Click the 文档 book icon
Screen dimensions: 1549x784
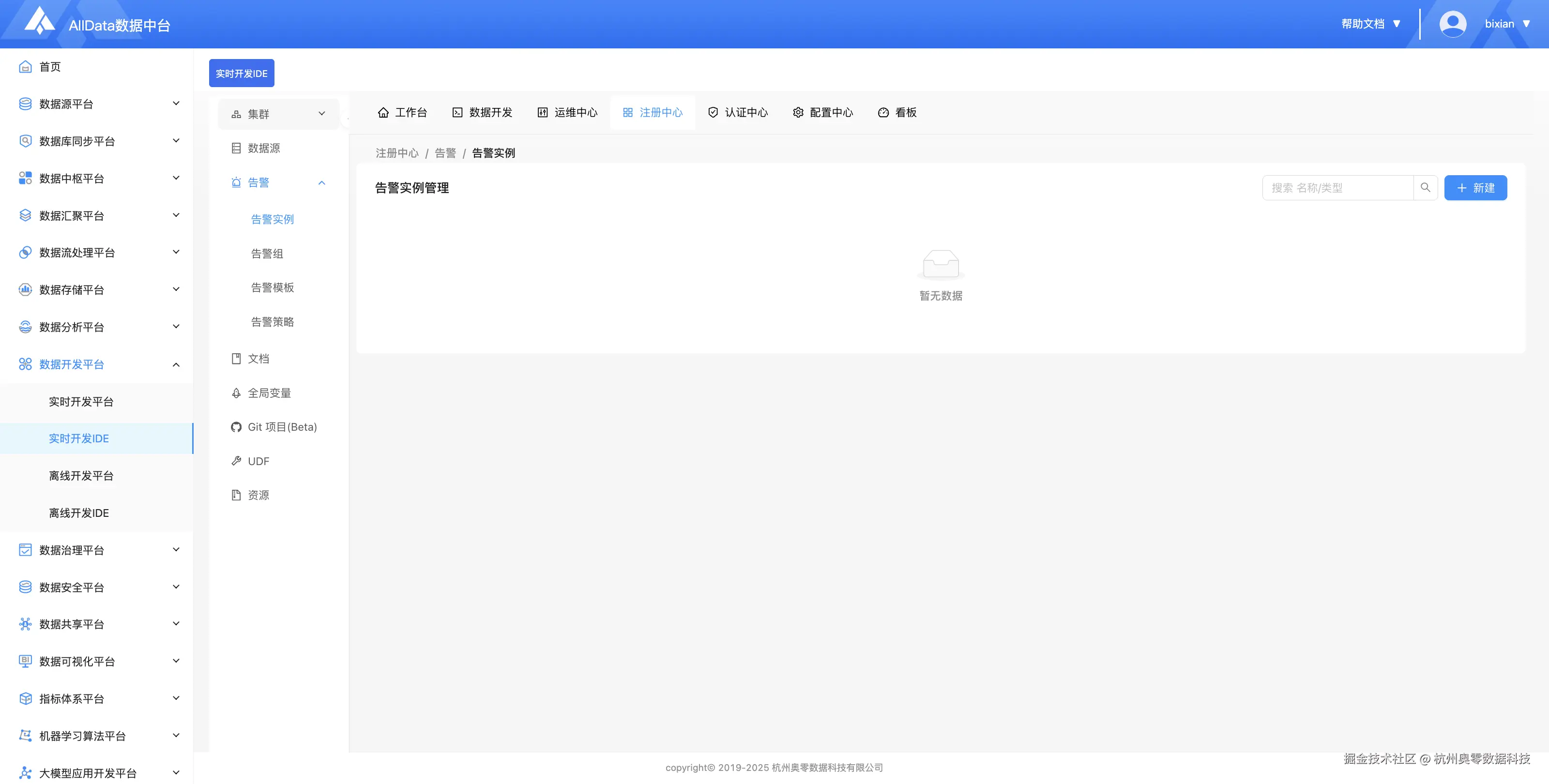(x=236, y=359)
